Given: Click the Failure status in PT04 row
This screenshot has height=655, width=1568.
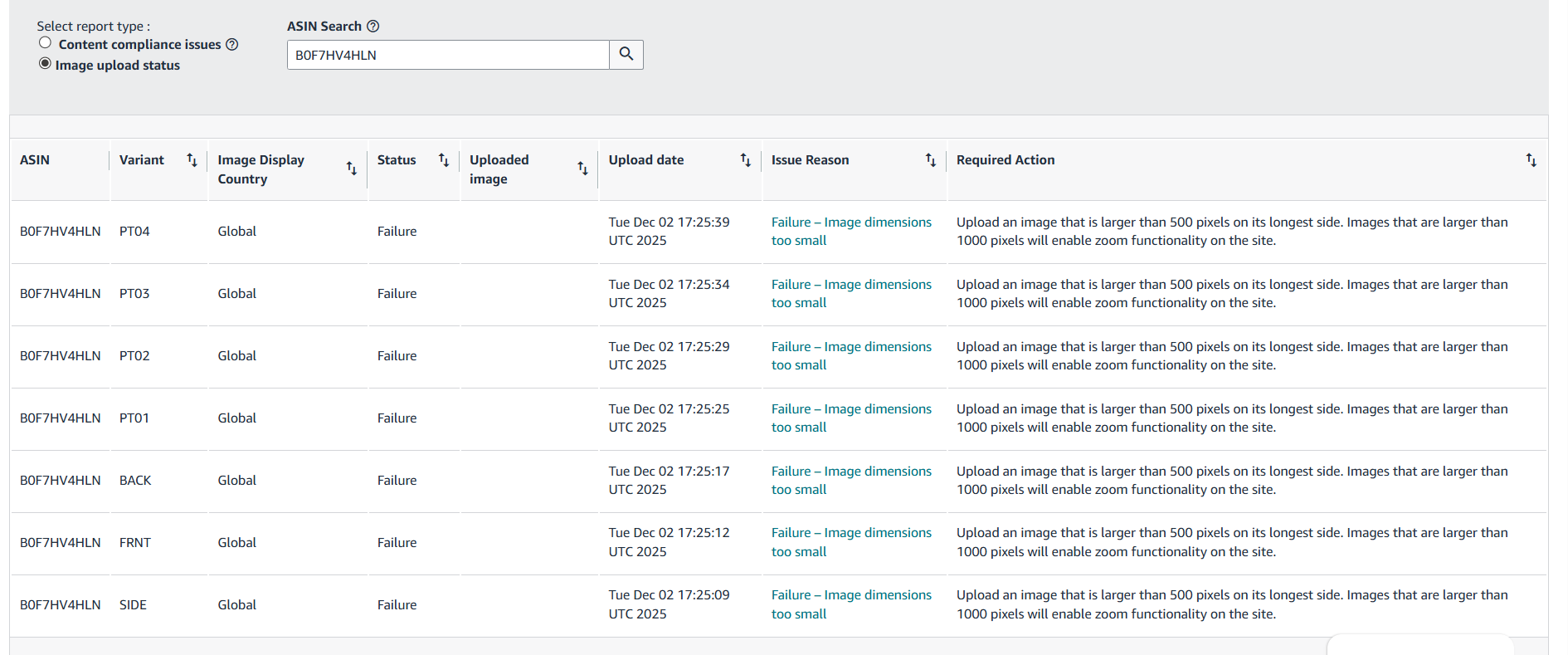Looking at the screenshot, I should point(397,232).
